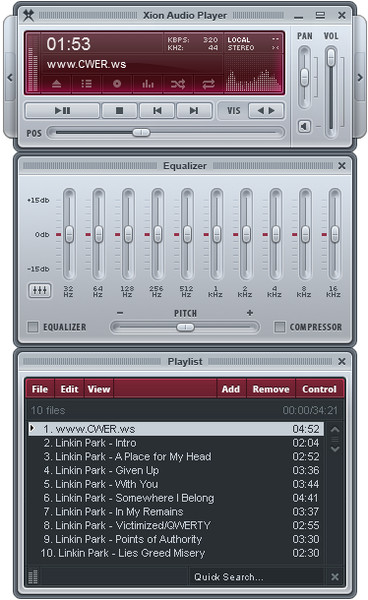Stop playback with the stop button
The height and width of the screenshot is (600, 368).
[119, 111]
